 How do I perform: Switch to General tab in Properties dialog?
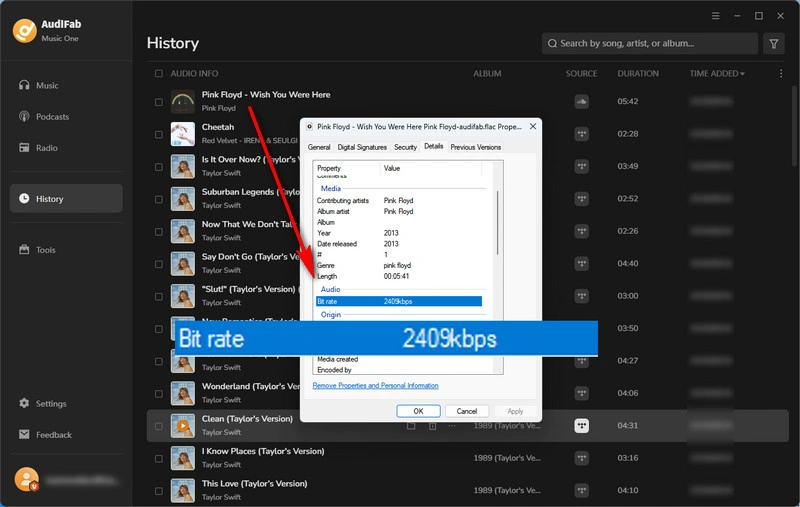(319, 147)
